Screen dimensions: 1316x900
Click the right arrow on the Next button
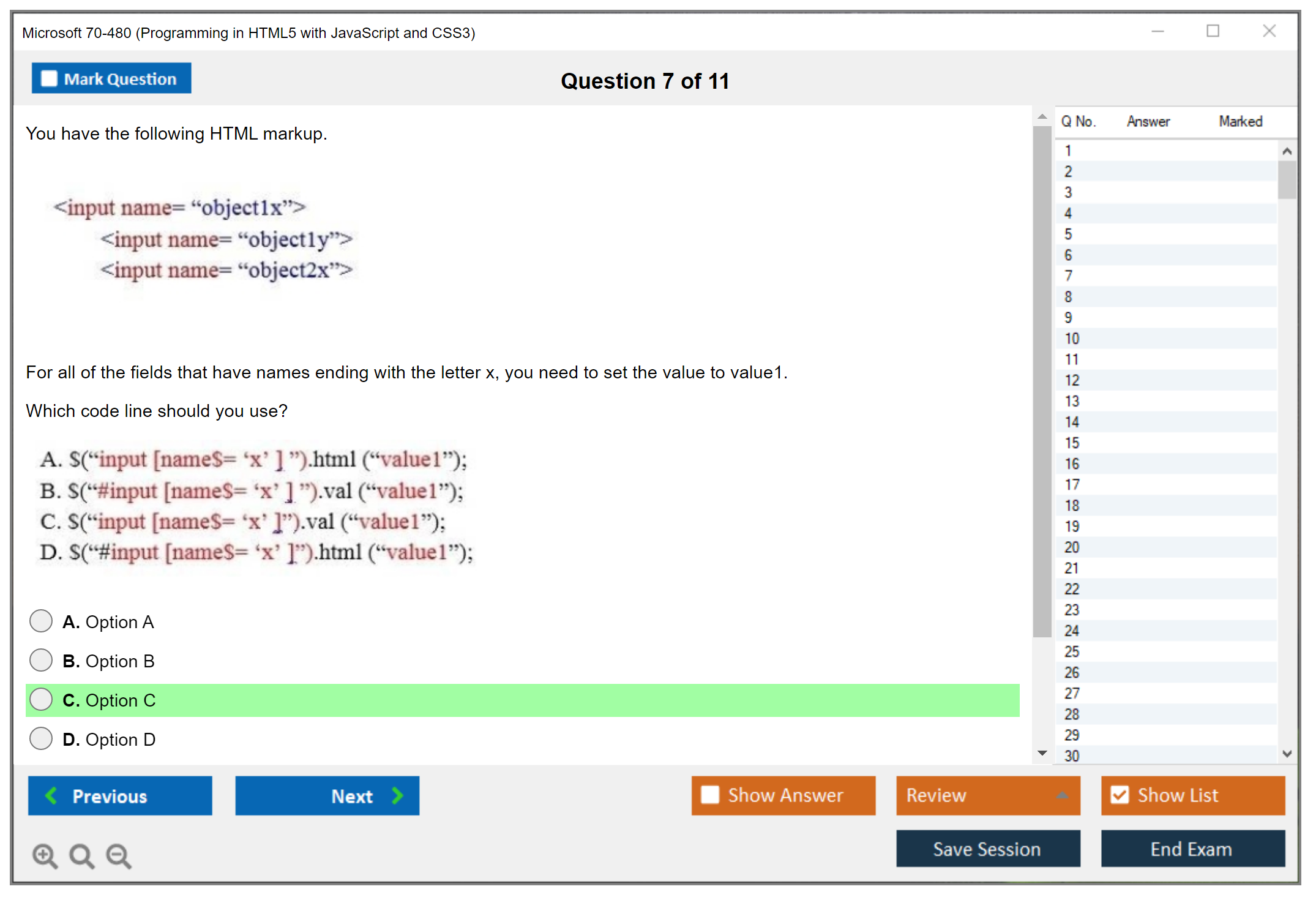pos(397,795)
